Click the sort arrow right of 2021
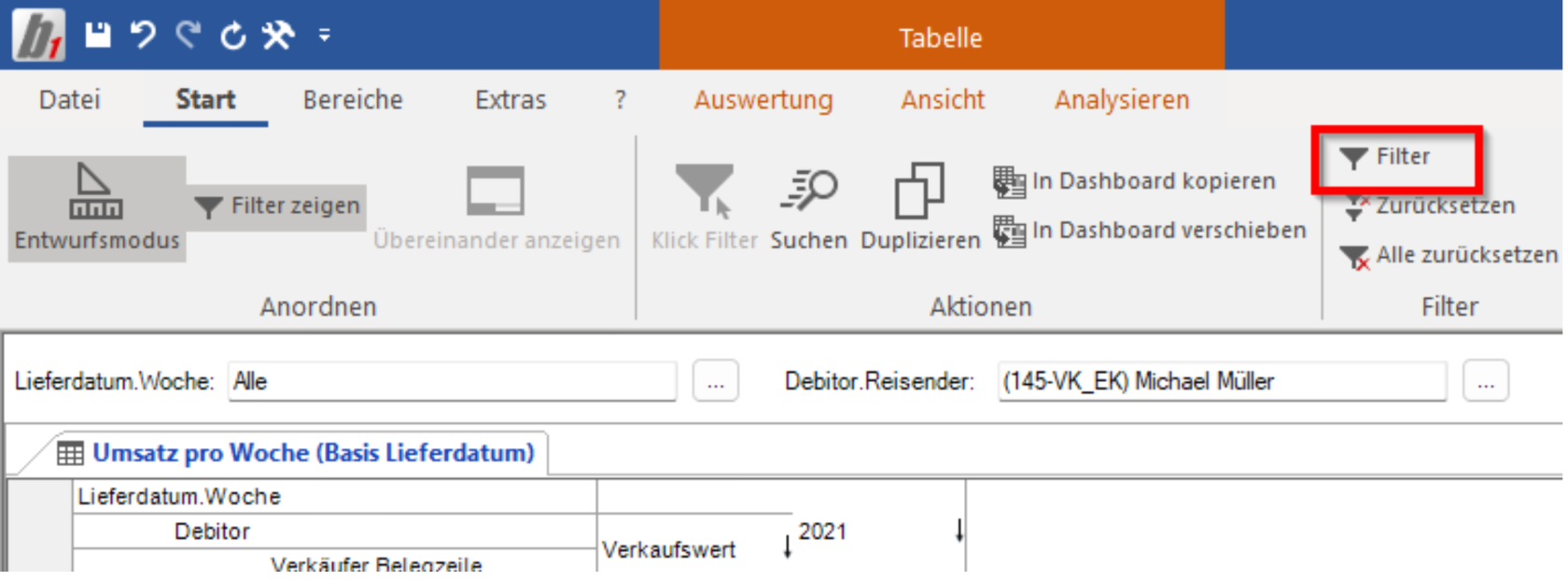 959,530
